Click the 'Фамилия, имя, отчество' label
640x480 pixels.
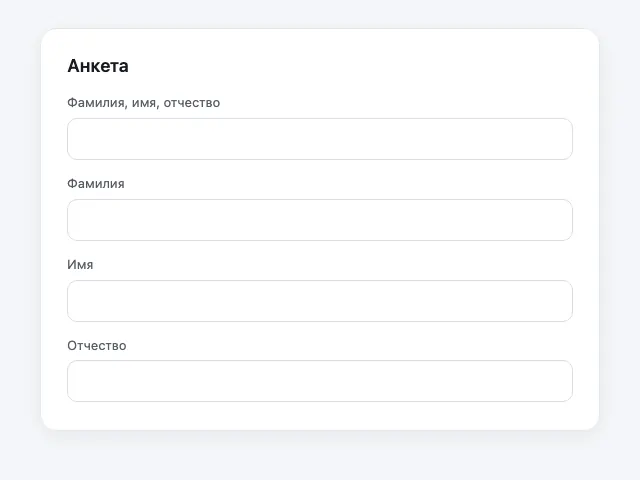coord(144,103)
